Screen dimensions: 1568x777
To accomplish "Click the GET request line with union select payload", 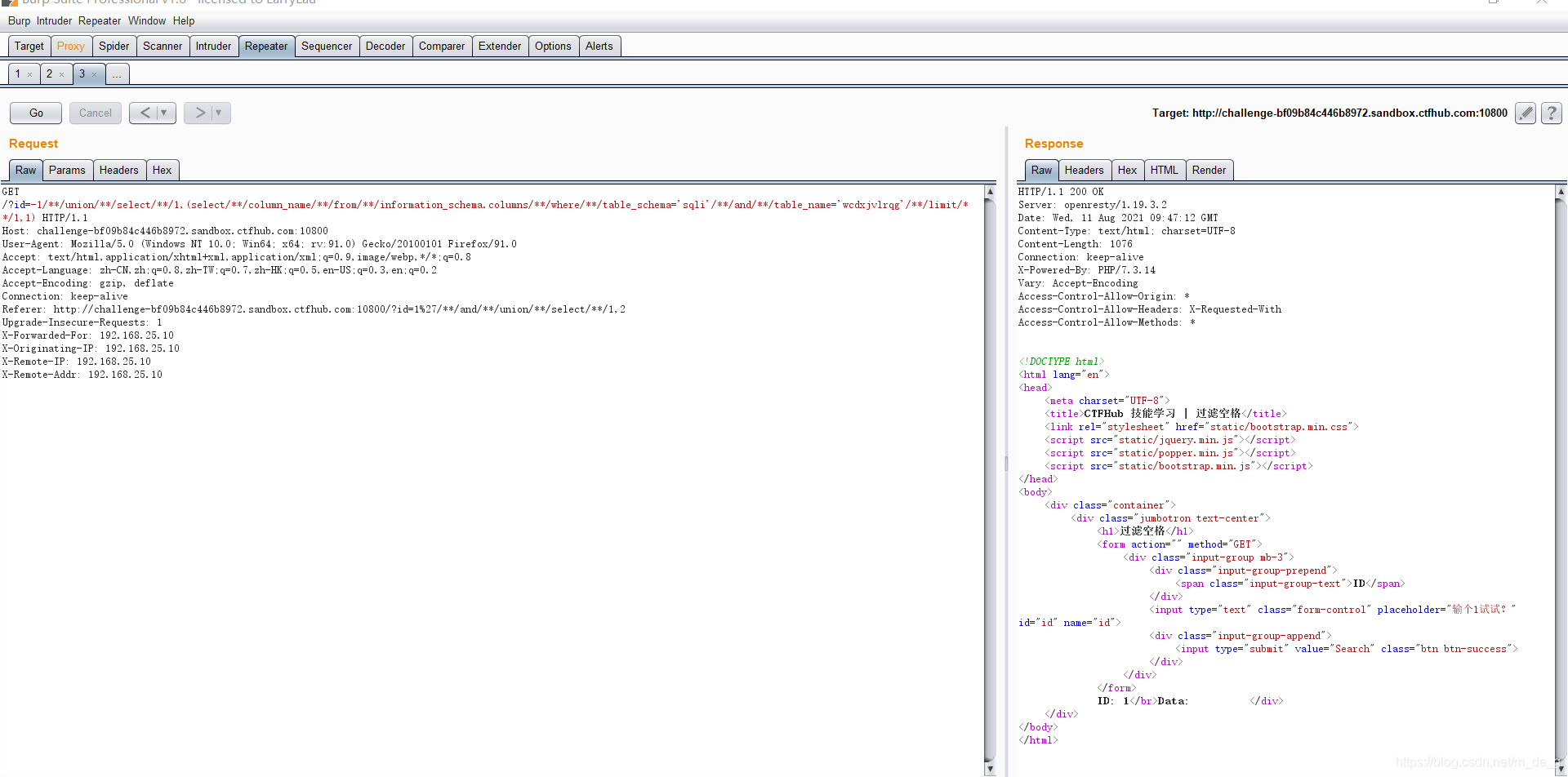I will 485,205.
